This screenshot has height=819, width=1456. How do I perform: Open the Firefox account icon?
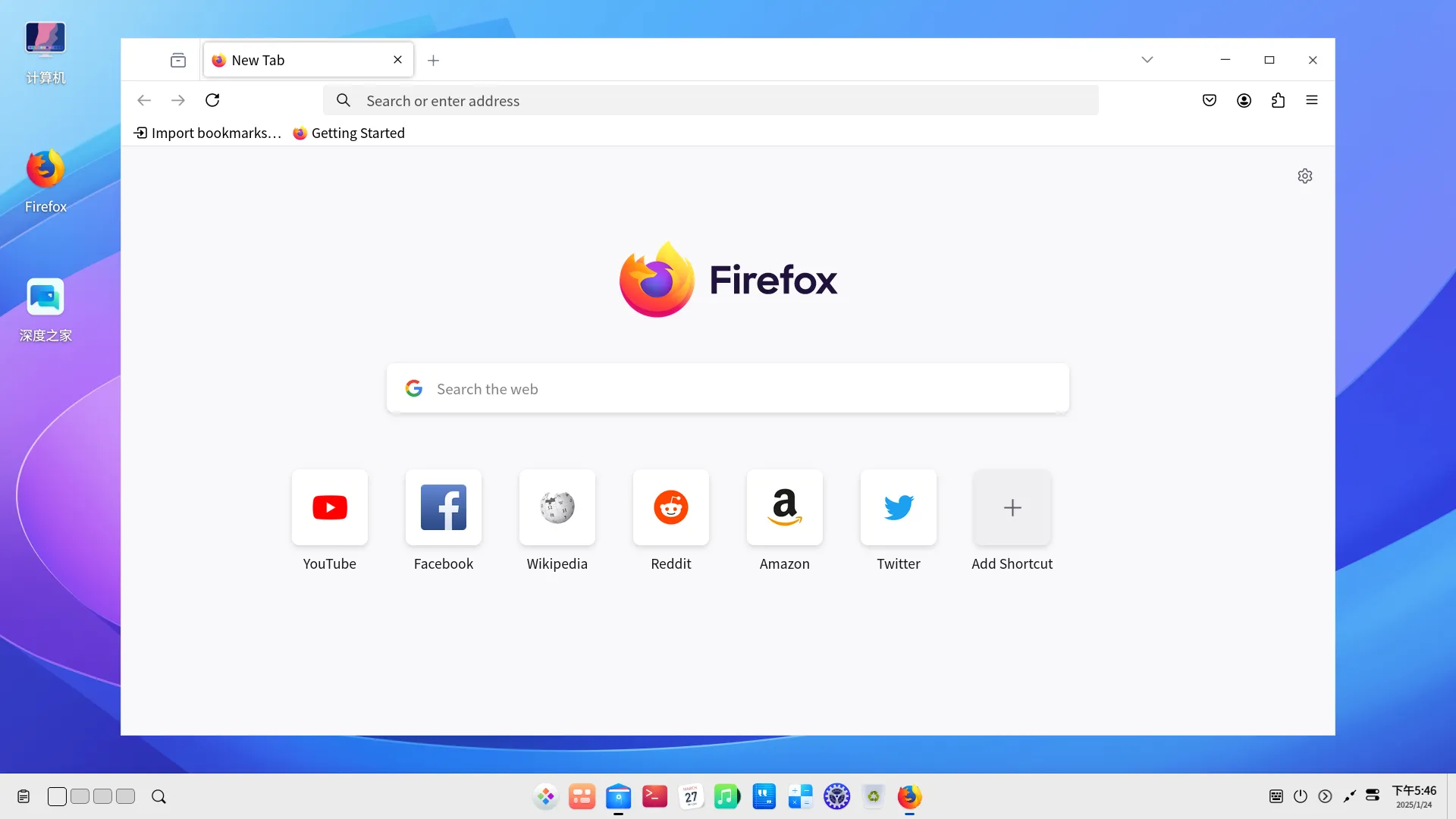click(1244, 100)
